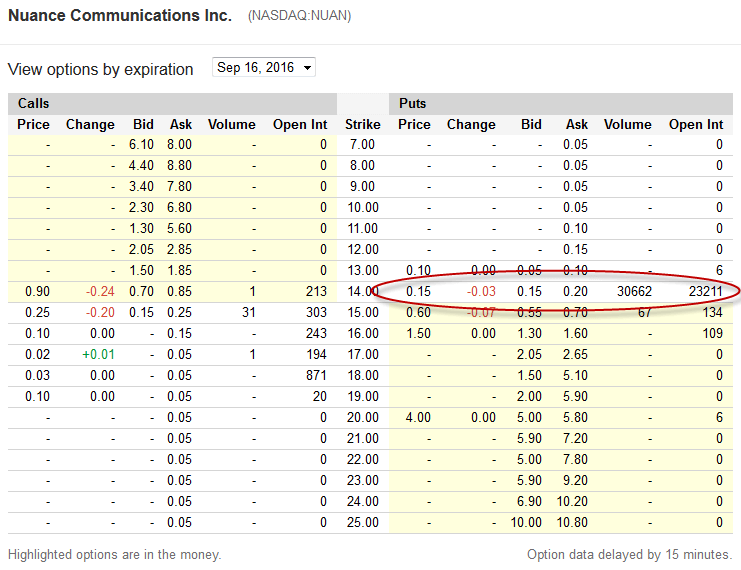Viewport: 741px width, 570px height.
Task: Click the call bid 6.10 value
Action: (141, 145)
